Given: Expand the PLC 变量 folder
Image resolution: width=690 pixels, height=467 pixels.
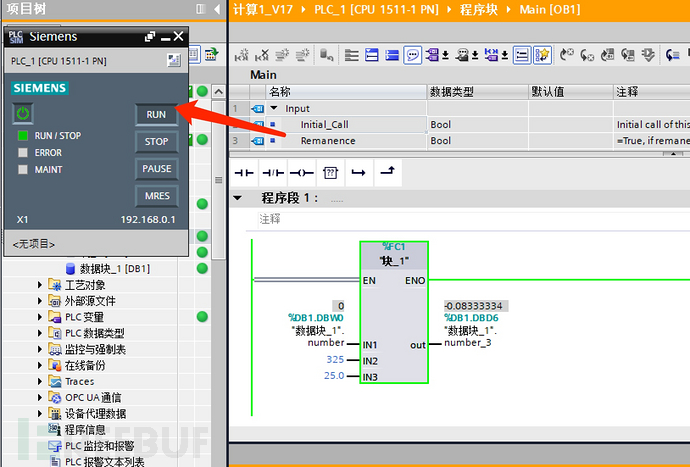Looking at the screenshot, I should [x=41, y=317].
